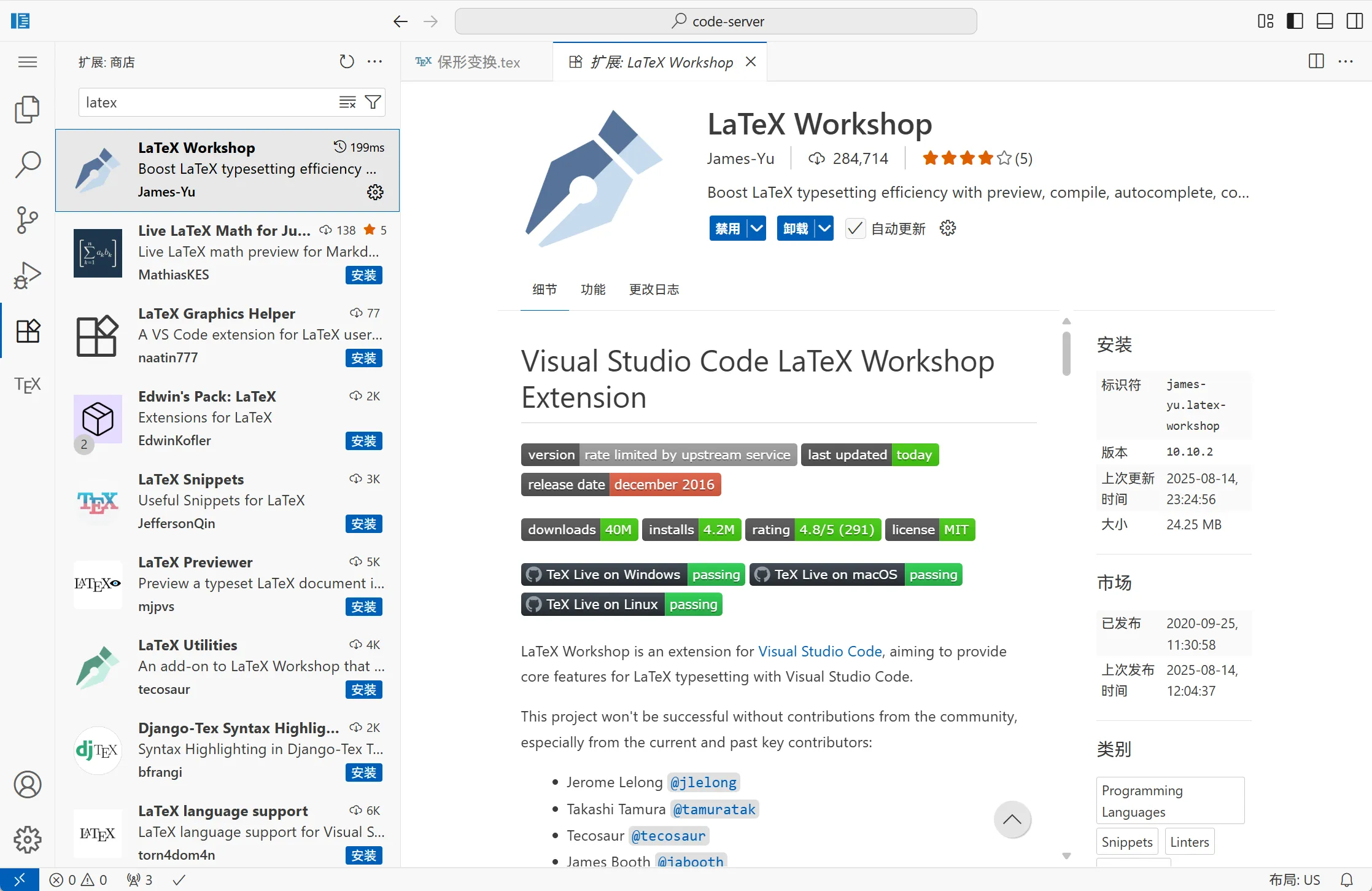Viewport: 1372px width, 891px height.
Task: Expand the 卸载 dropdown arrow
Action: 824,228
